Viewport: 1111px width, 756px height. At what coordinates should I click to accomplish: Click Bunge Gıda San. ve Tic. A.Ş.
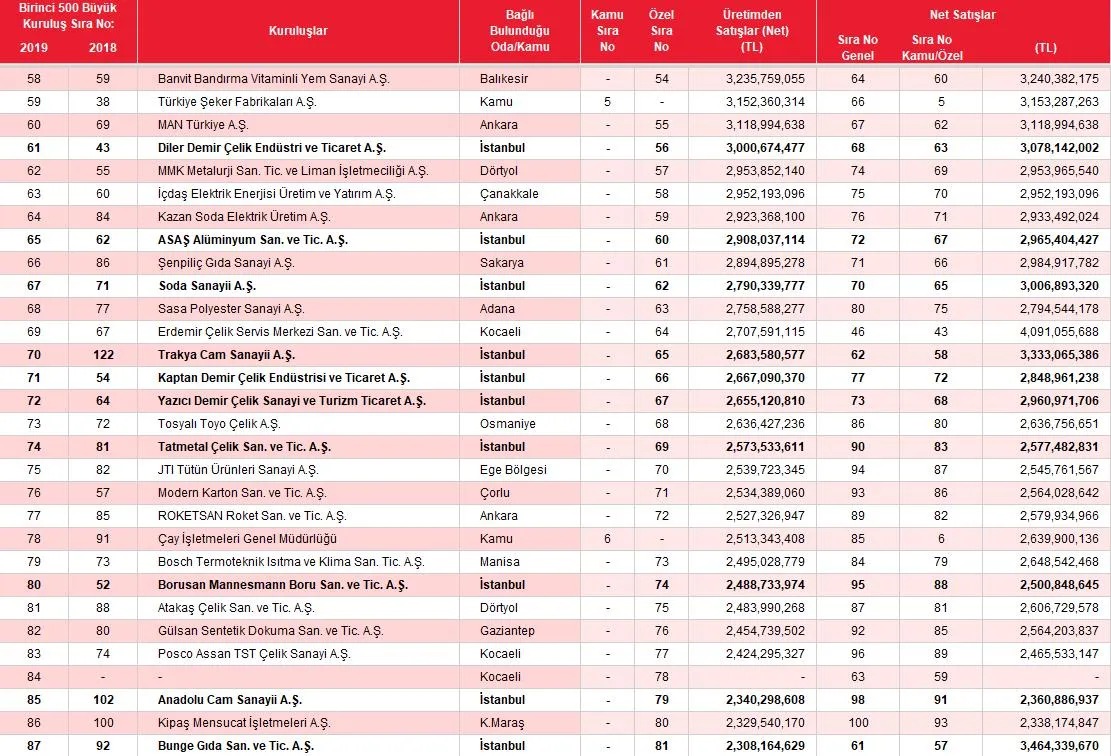[235, 745]
